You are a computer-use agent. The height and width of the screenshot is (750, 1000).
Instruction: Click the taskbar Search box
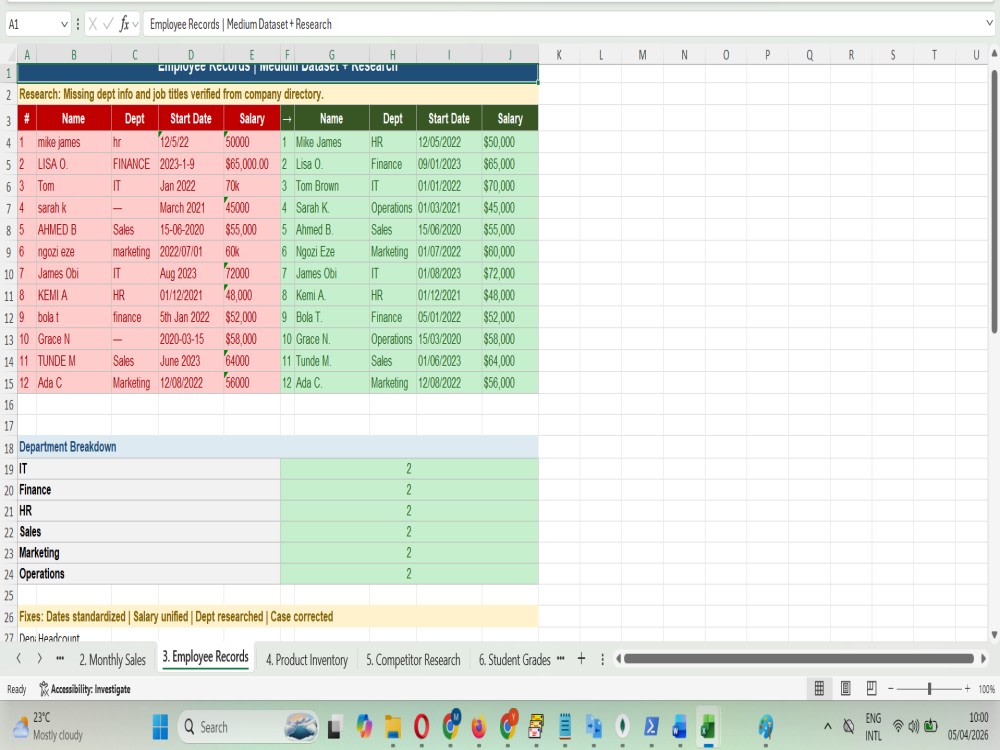click(x=247, y=726)
